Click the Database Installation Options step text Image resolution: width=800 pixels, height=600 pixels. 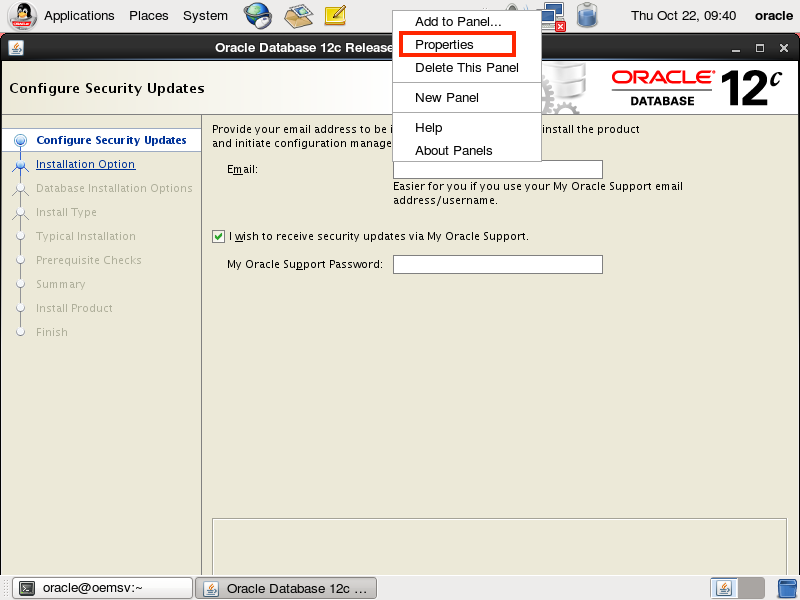point(114,188)
